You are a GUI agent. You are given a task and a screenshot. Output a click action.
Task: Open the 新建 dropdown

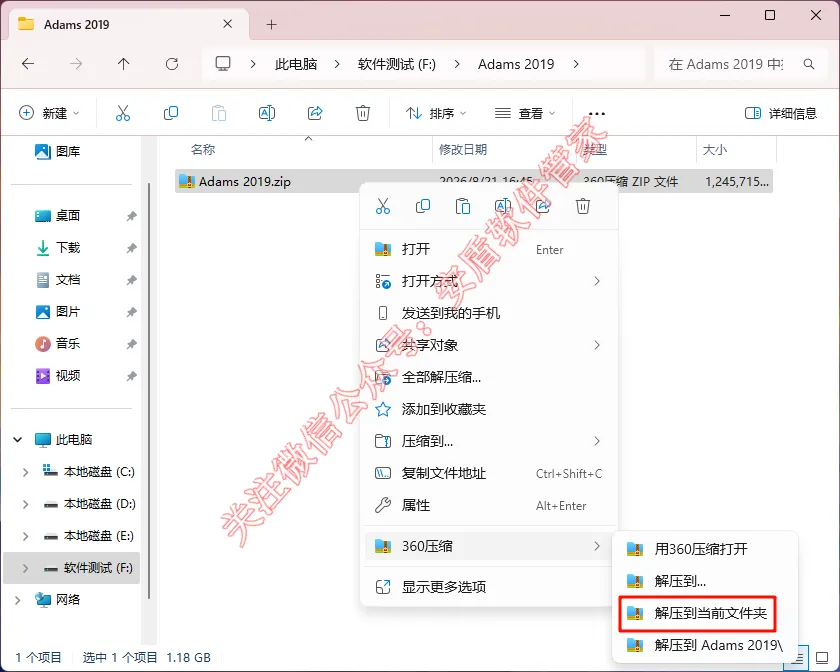[49, 114]
